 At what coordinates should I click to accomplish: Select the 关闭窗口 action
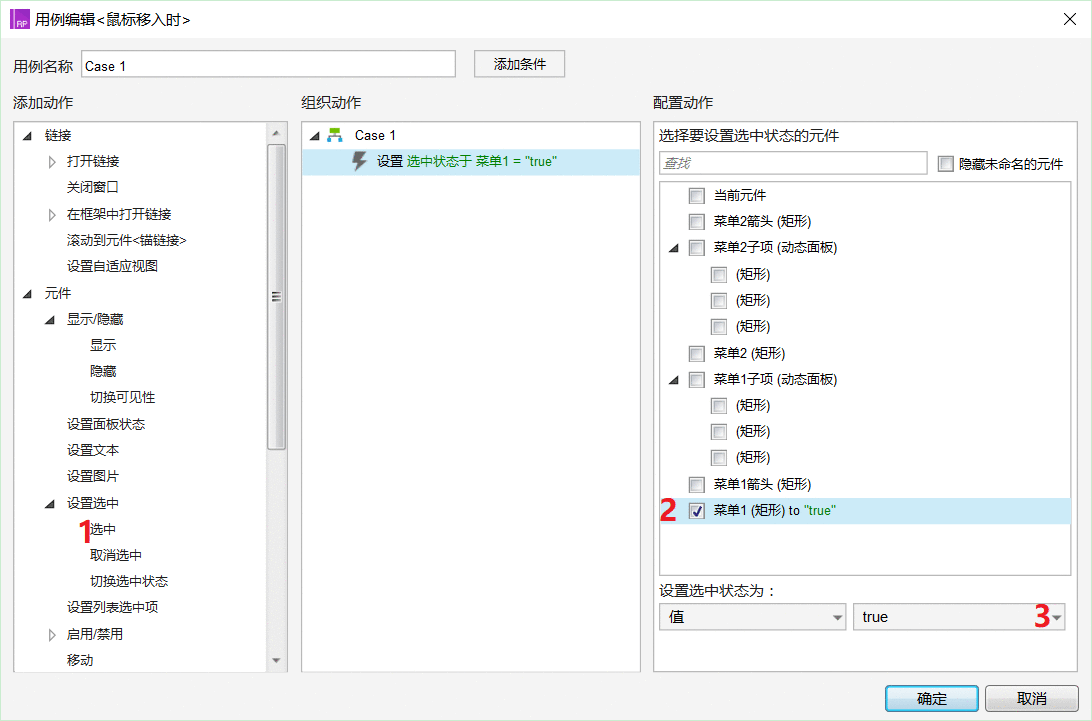point(93,187)
